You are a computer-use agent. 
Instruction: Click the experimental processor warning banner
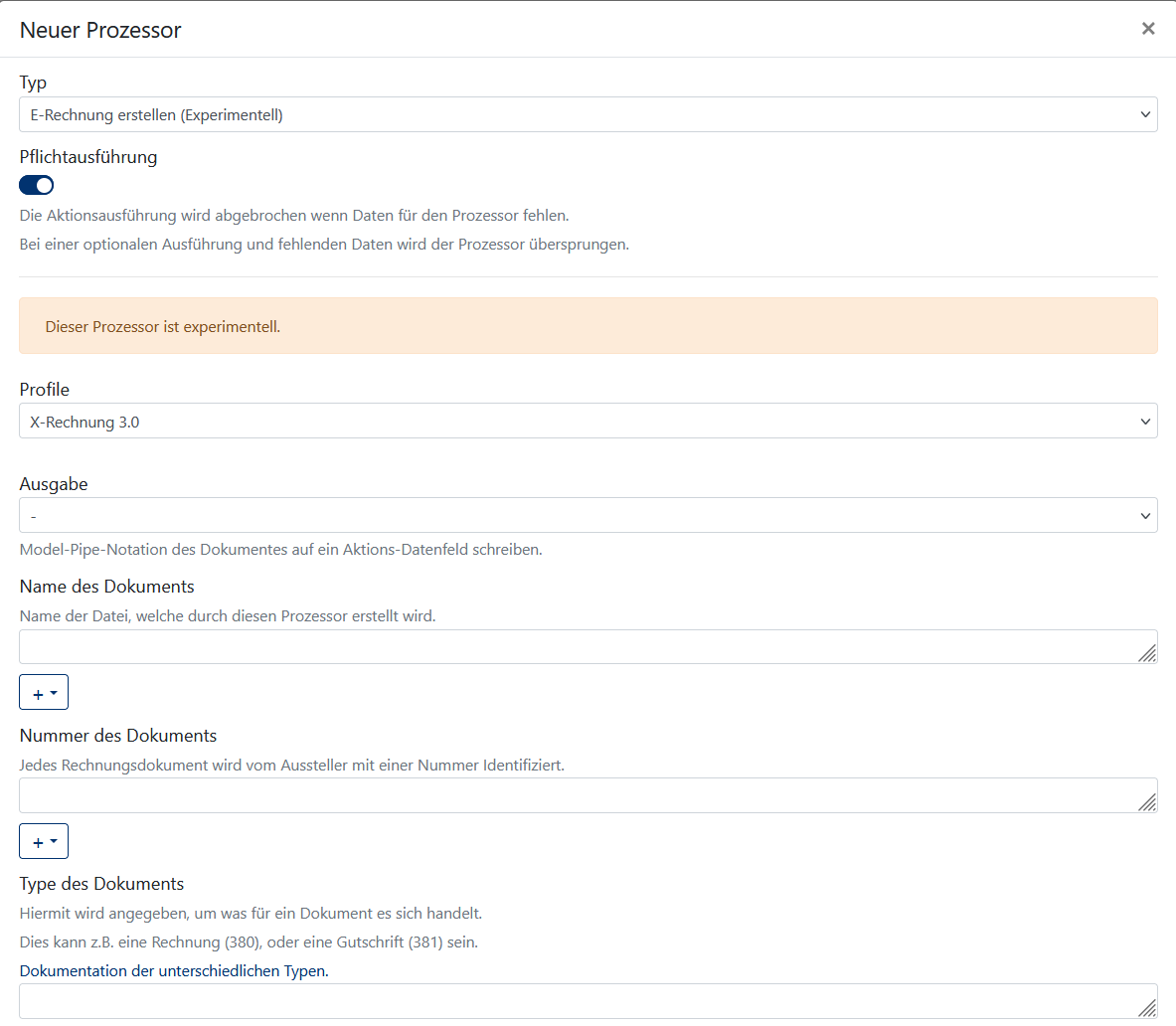(x=588, y=326)
